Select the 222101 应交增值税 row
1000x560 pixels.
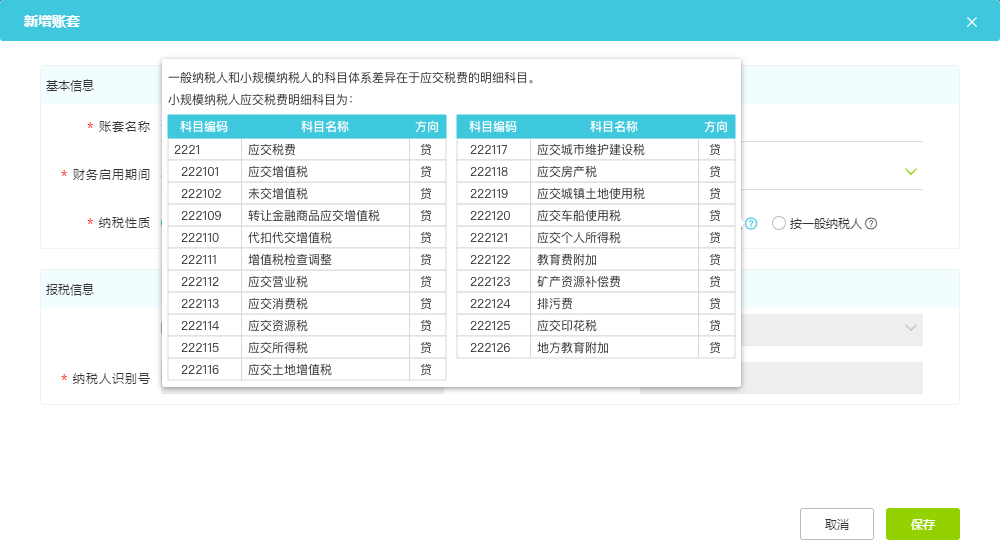tap(307, 172)
